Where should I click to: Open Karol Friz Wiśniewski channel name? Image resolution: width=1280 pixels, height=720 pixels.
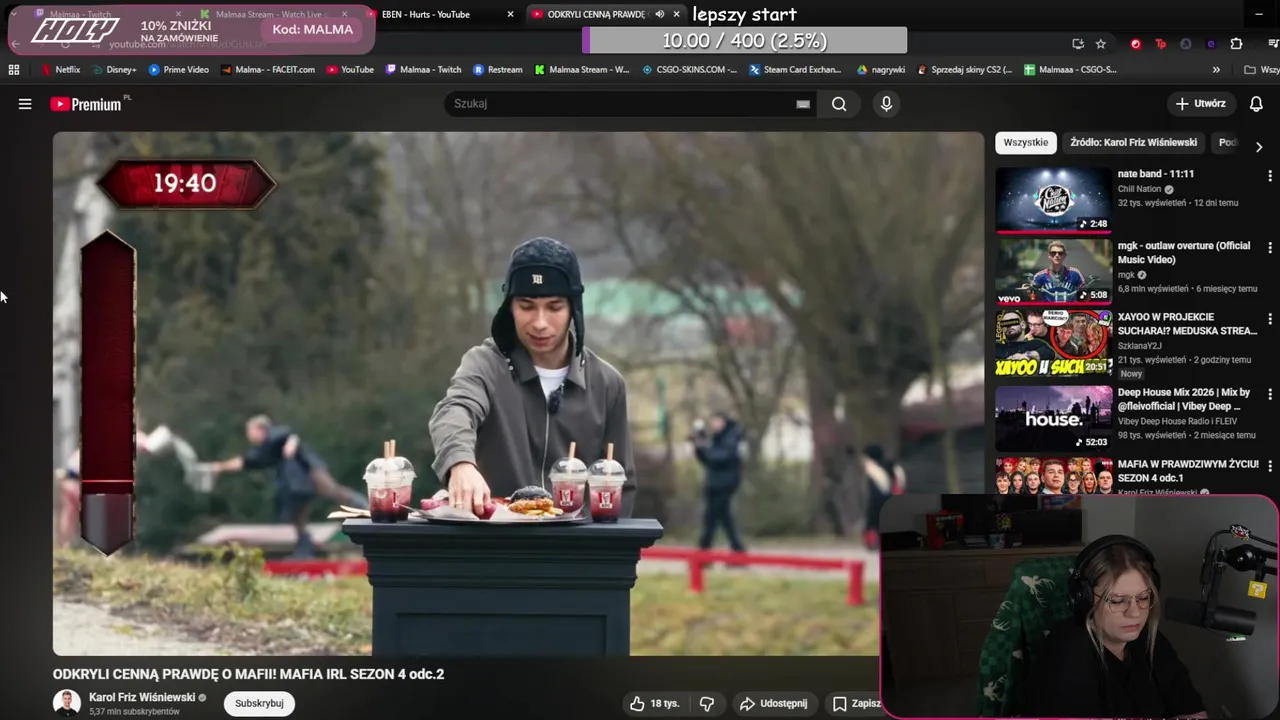tap(142, 697)
